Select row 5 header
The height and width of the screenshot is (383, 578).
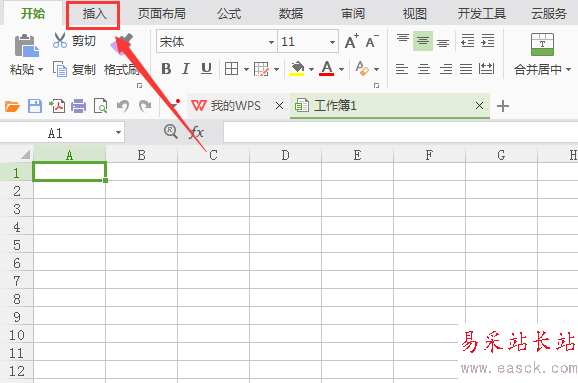[17, 245]
